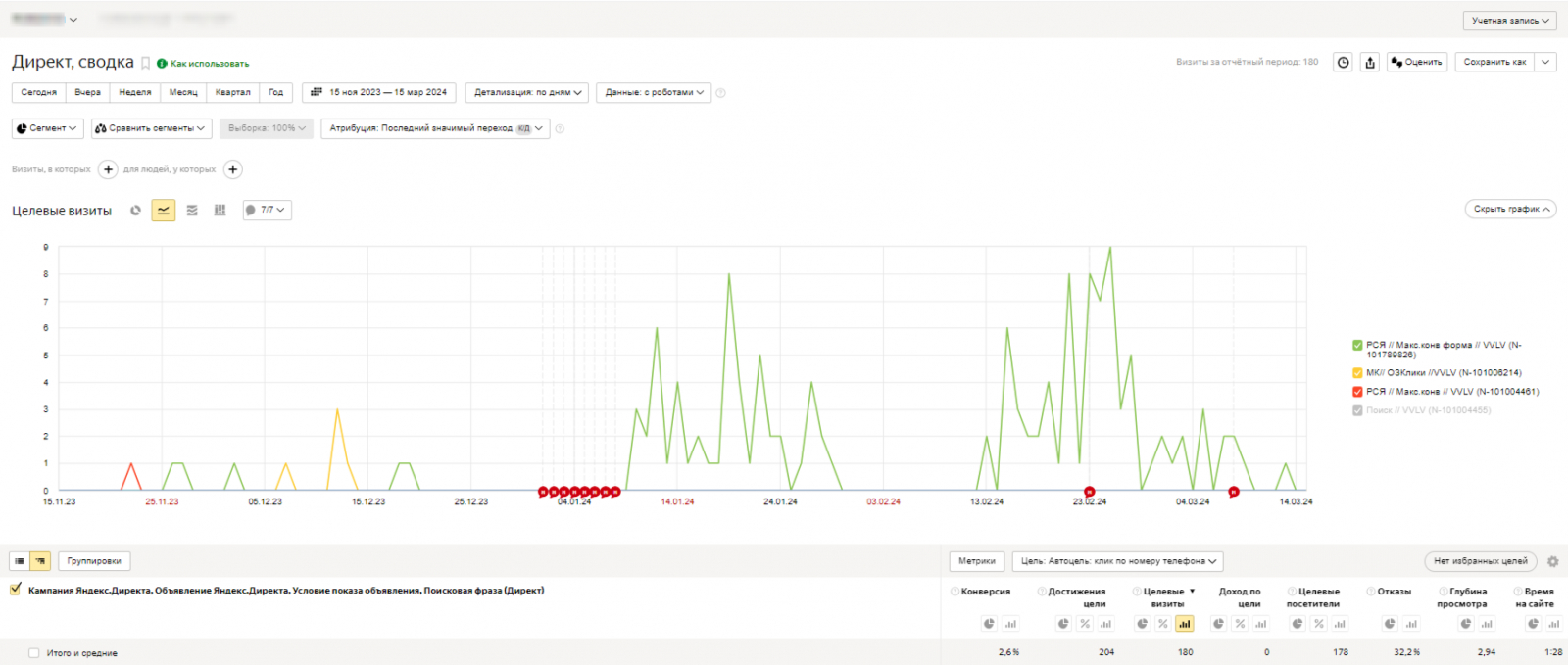Uncheck the green РСЯ Макс.конв форма legend
The width and height of the screenshot is (1568, 665).
pos(1357,345)
